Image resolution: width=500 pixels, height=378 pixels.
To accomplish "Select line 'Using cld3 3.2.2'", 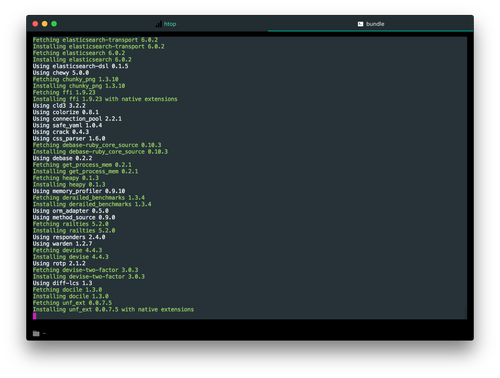I will (x=59, y=106).
